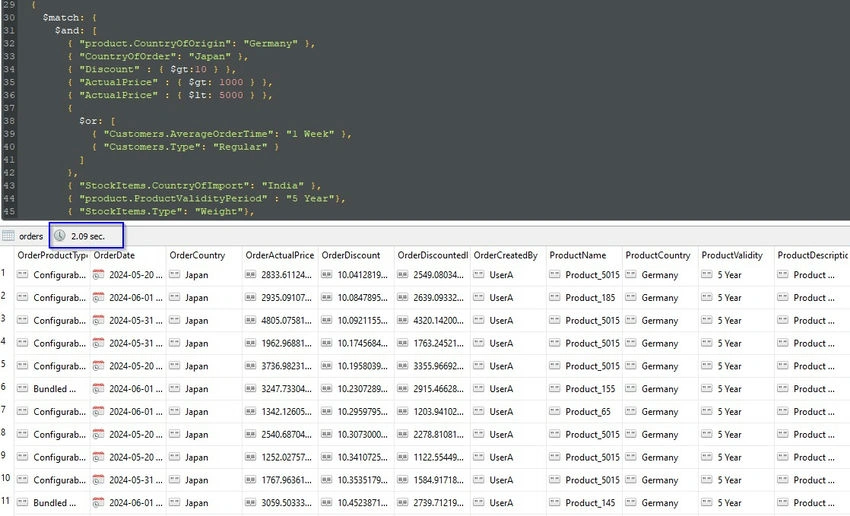Viewport: 850px width, 516px height.
Task: Select the discount cell 10.2307289
Action: pyautogui.click(x=356, y=389)
